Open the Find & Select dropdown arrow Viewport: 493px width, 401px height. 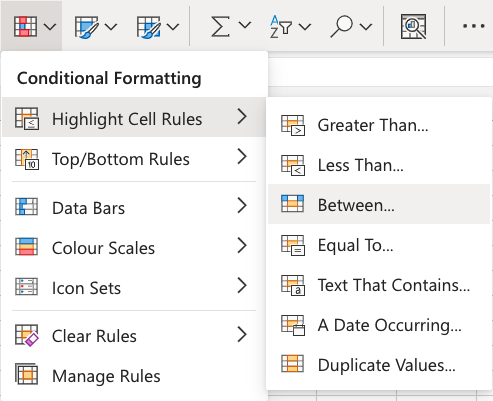(366, 26)
